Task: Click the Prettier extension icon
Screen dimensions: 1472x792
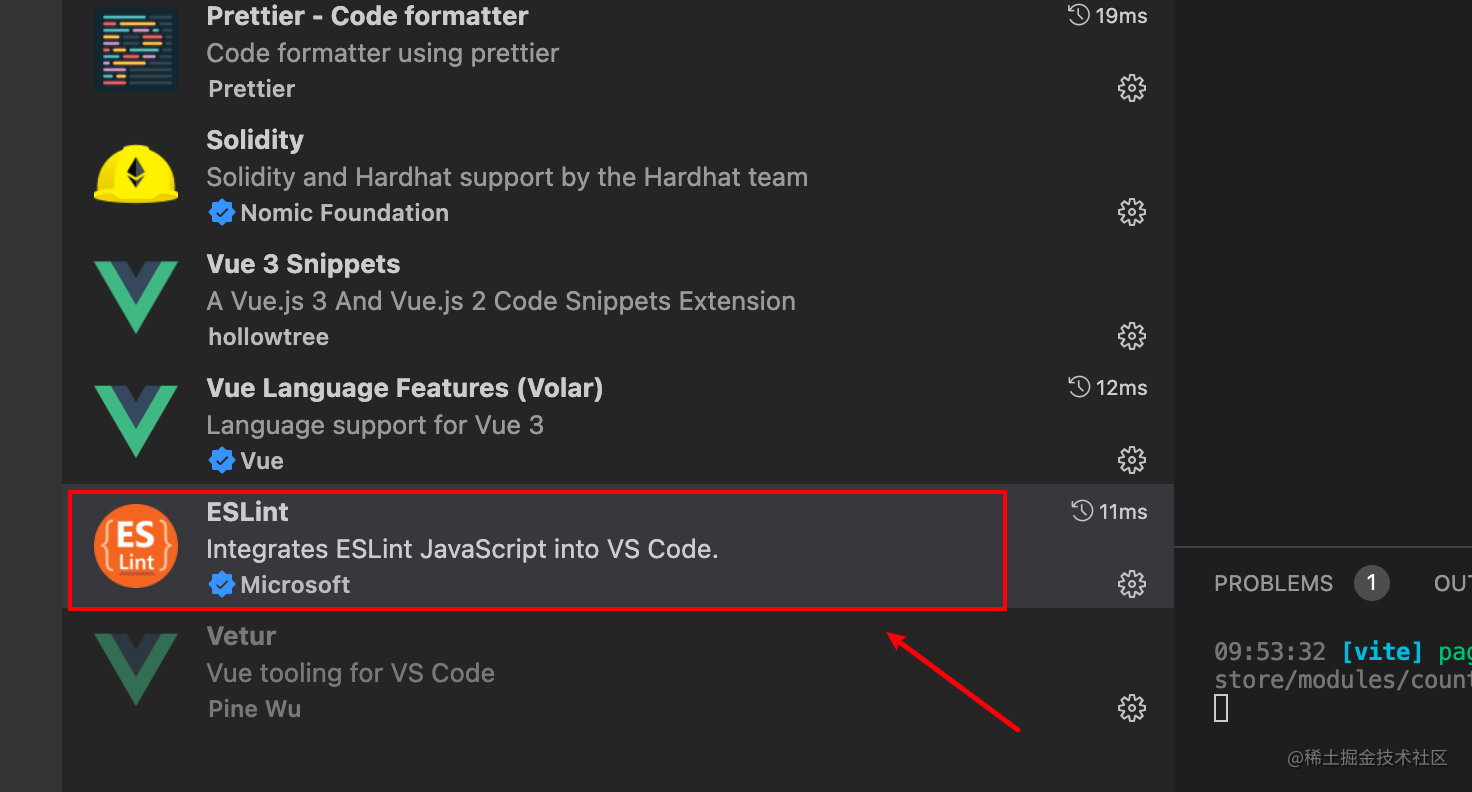Action: click(x=136, y=48)
